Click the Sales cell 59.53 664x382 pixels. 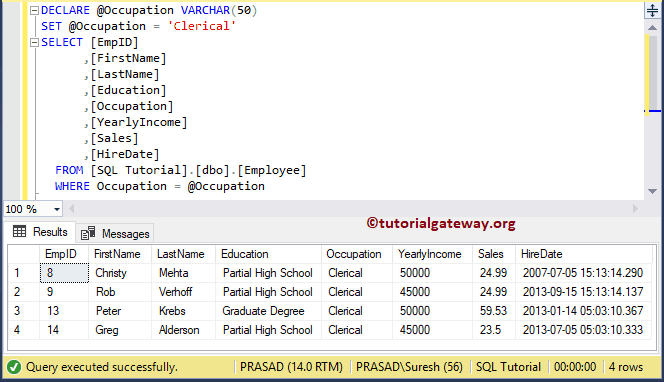(x=494, y=311)
